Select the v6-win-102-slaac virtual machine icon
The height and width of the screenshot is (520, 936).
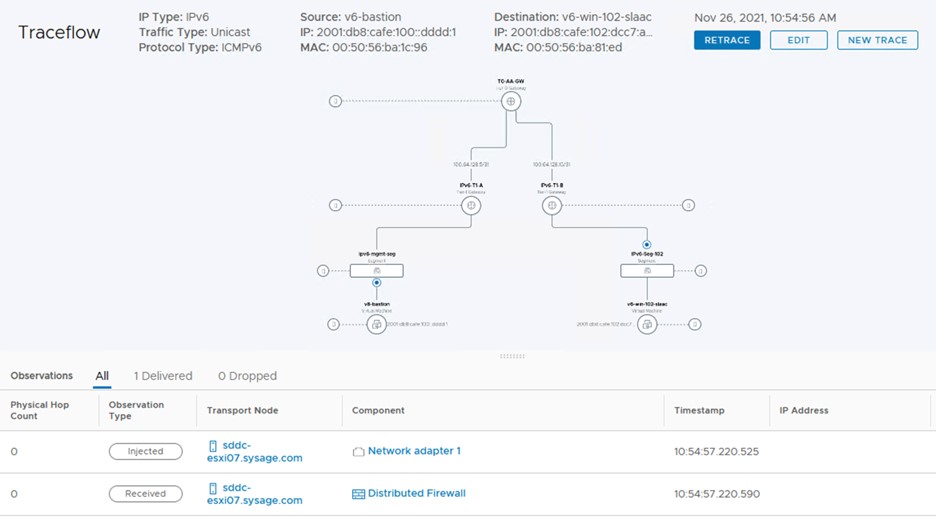point(647,324)
